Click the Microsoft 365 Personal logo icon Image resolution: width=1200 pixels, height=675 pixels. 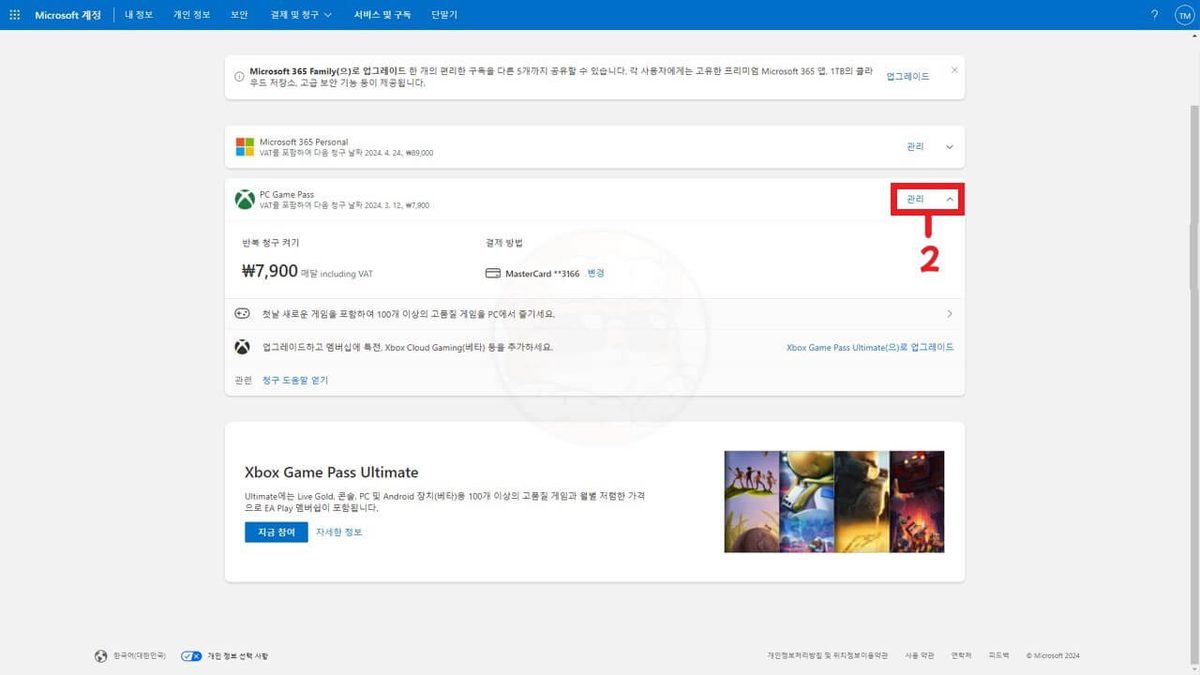click(x=245, y=147)
